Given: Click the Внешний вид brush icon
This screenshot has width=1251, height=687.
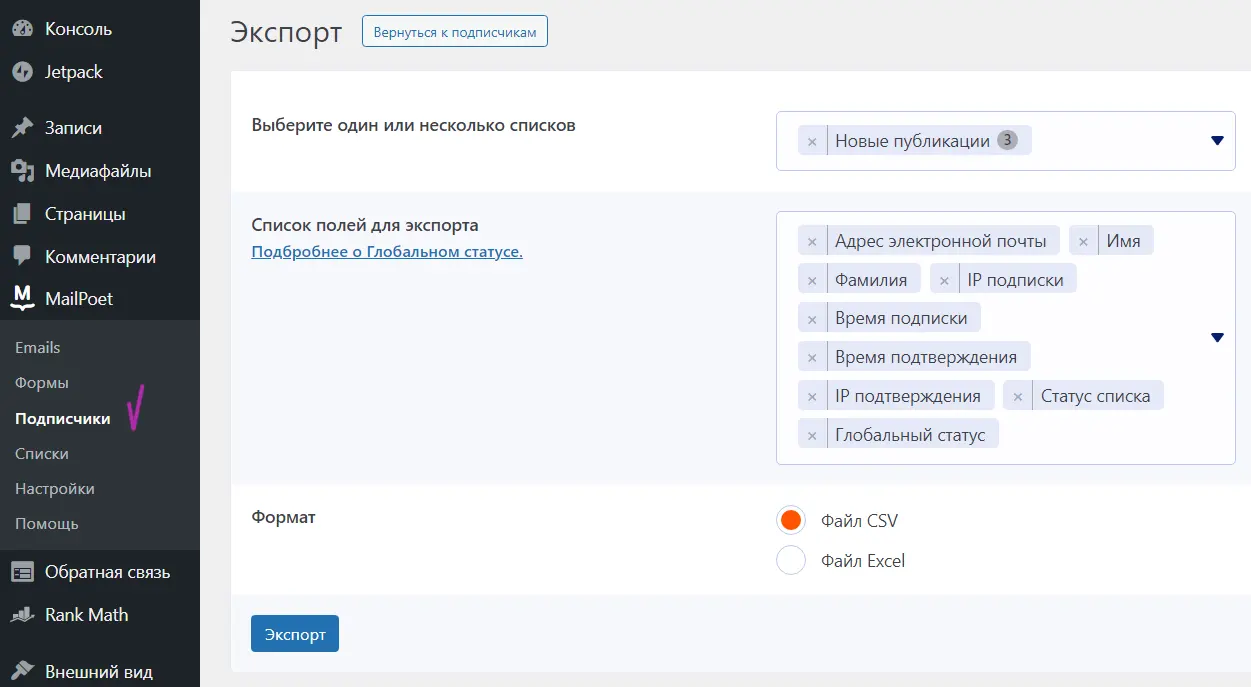Looking at the screenshot, I should [22, 671].
